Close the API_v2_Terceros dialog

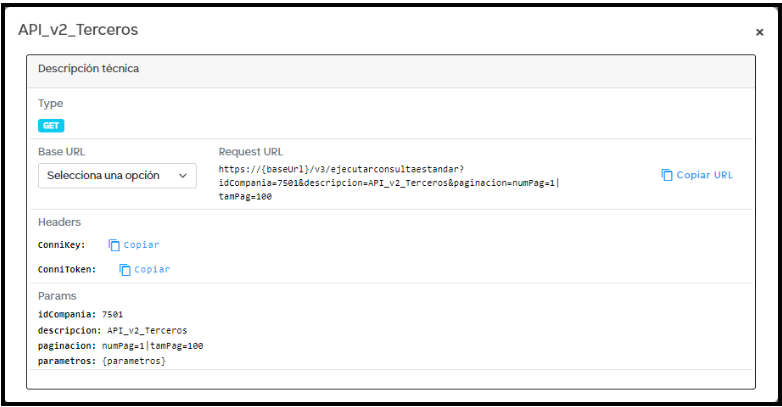pyautogui.click(x=759, y=32)
